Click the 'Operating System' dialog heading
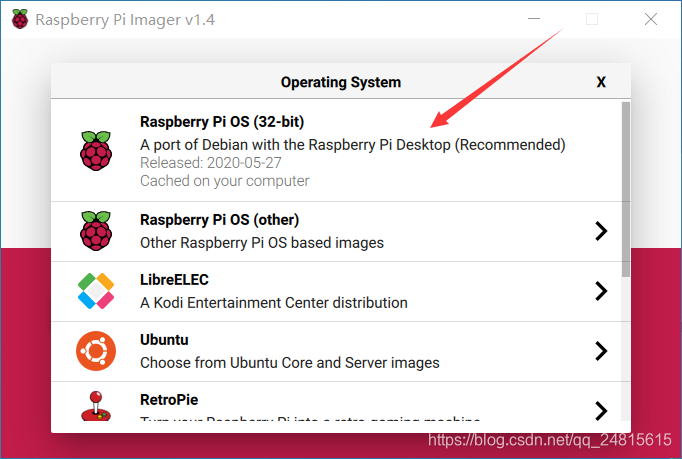 click(341, 82)
